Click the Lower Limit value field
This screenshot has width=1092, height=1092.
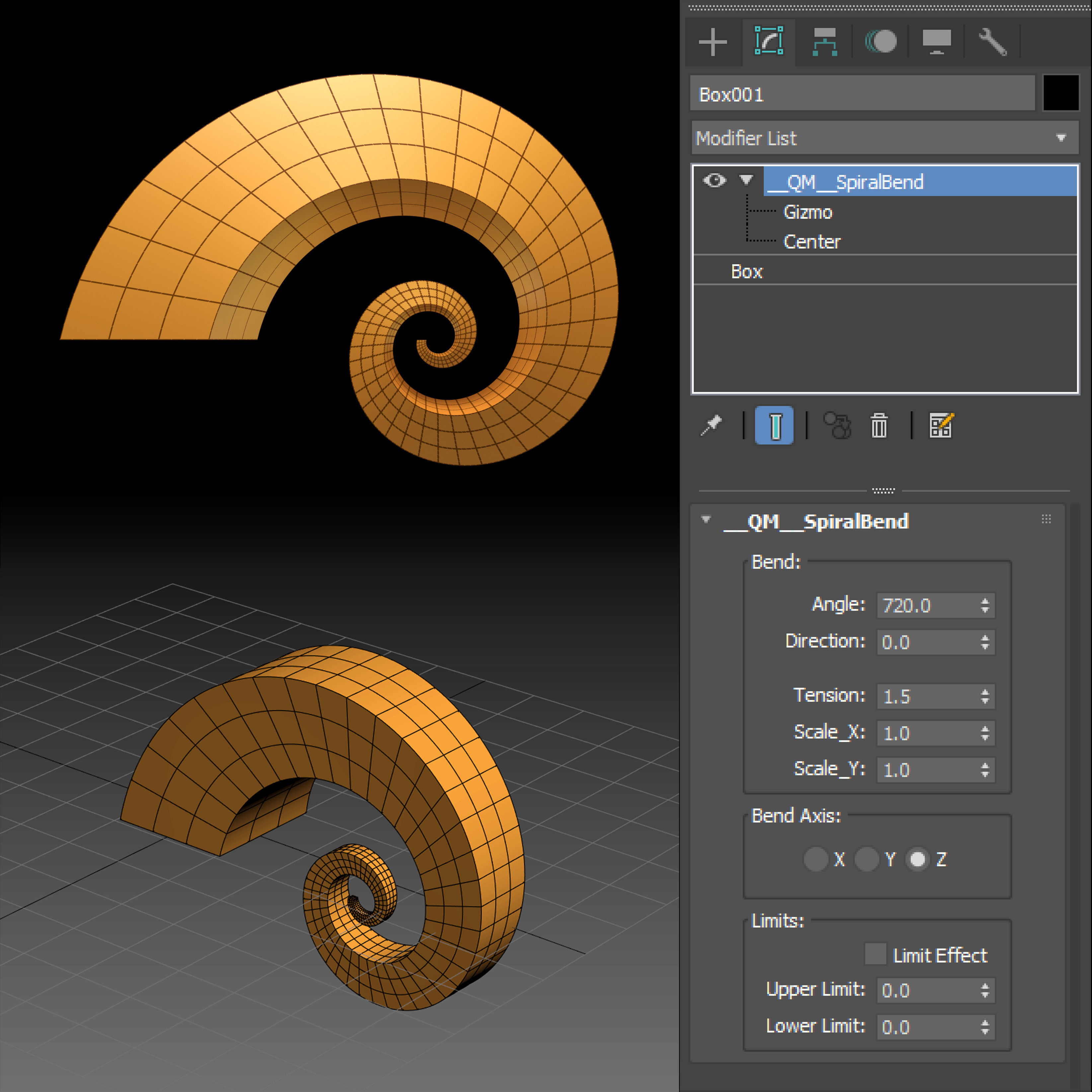point(927,1027)
